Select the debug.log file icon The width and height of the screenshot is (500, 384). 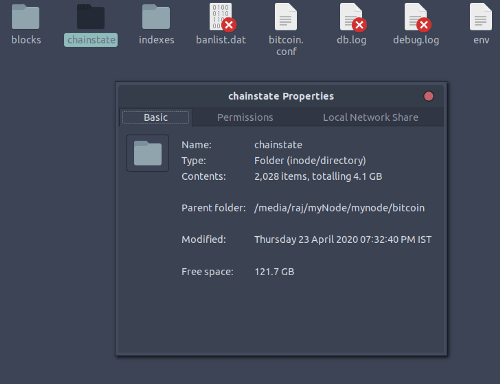pyautogui.click(x=418, y=17)
